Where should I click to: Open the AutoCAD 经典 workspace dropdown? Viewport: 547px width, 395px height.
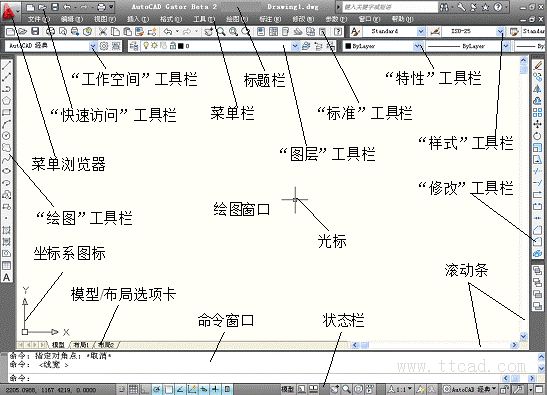93,46
